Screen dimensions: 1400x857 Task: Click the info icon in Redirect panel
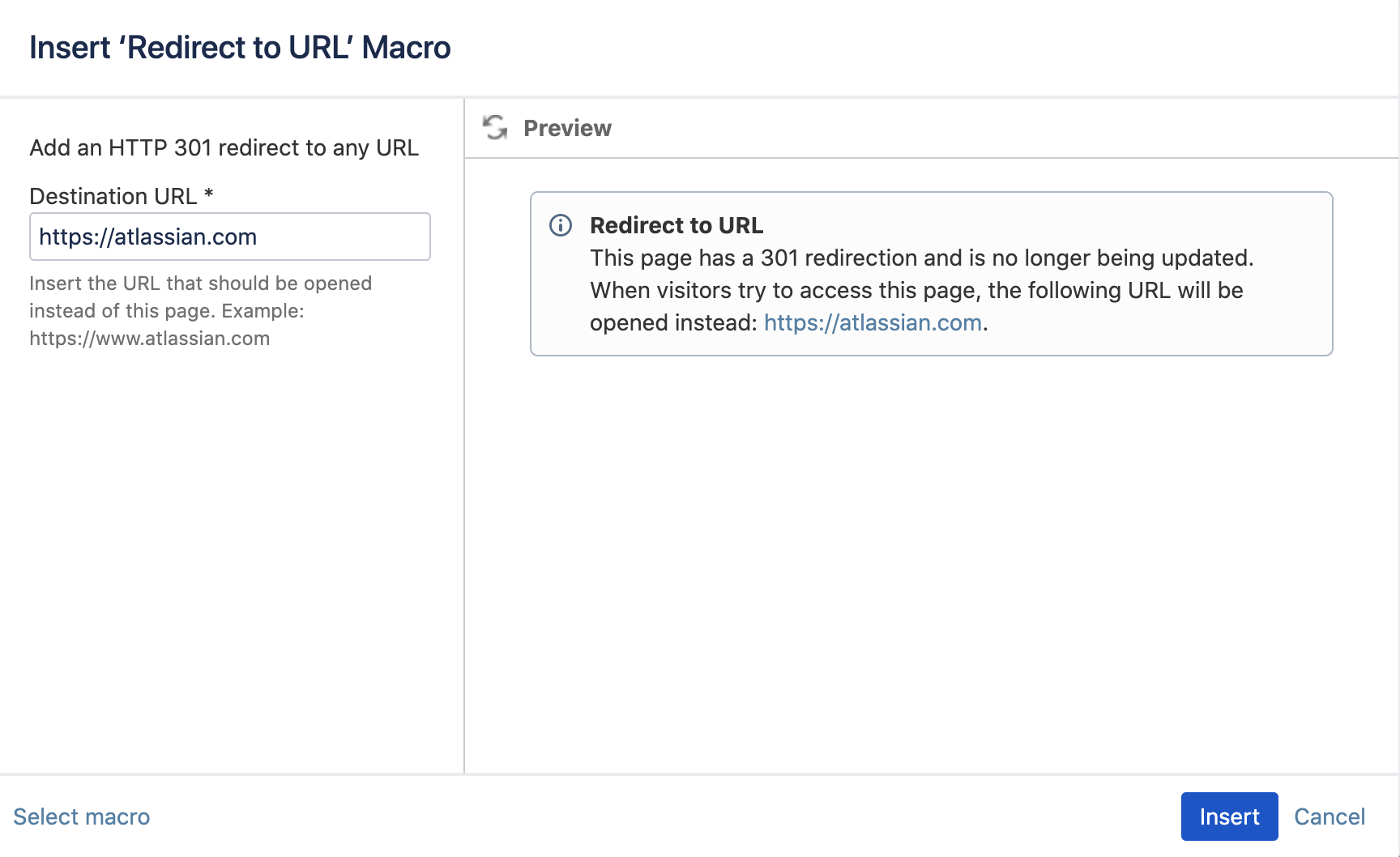[x=561, y=225]
